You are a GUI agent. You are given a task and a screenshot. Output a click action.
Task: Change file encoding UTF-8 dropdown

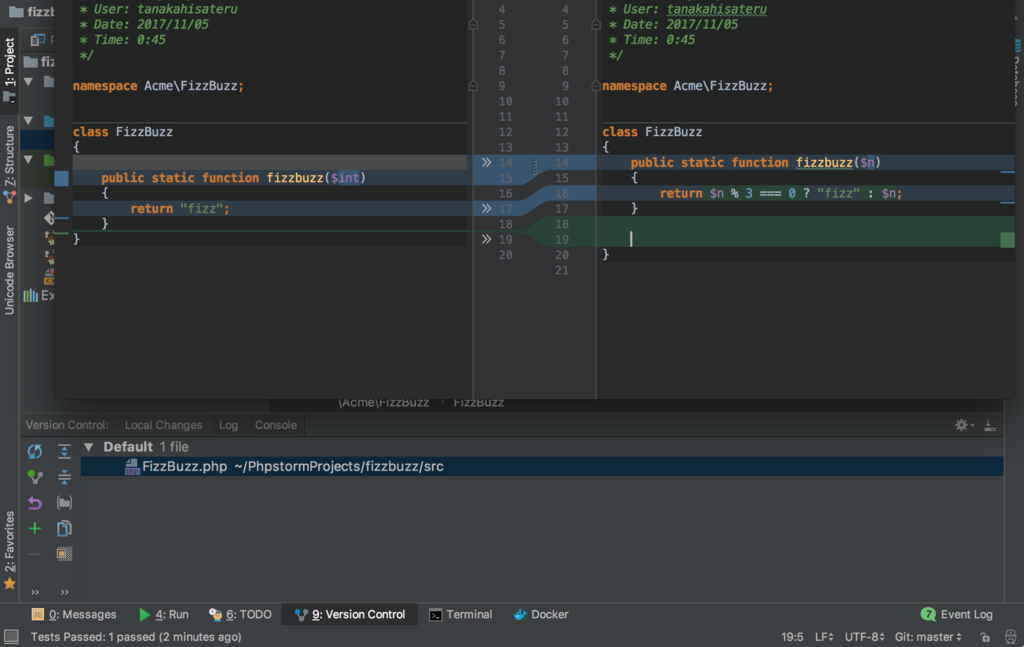pos(865,637)
